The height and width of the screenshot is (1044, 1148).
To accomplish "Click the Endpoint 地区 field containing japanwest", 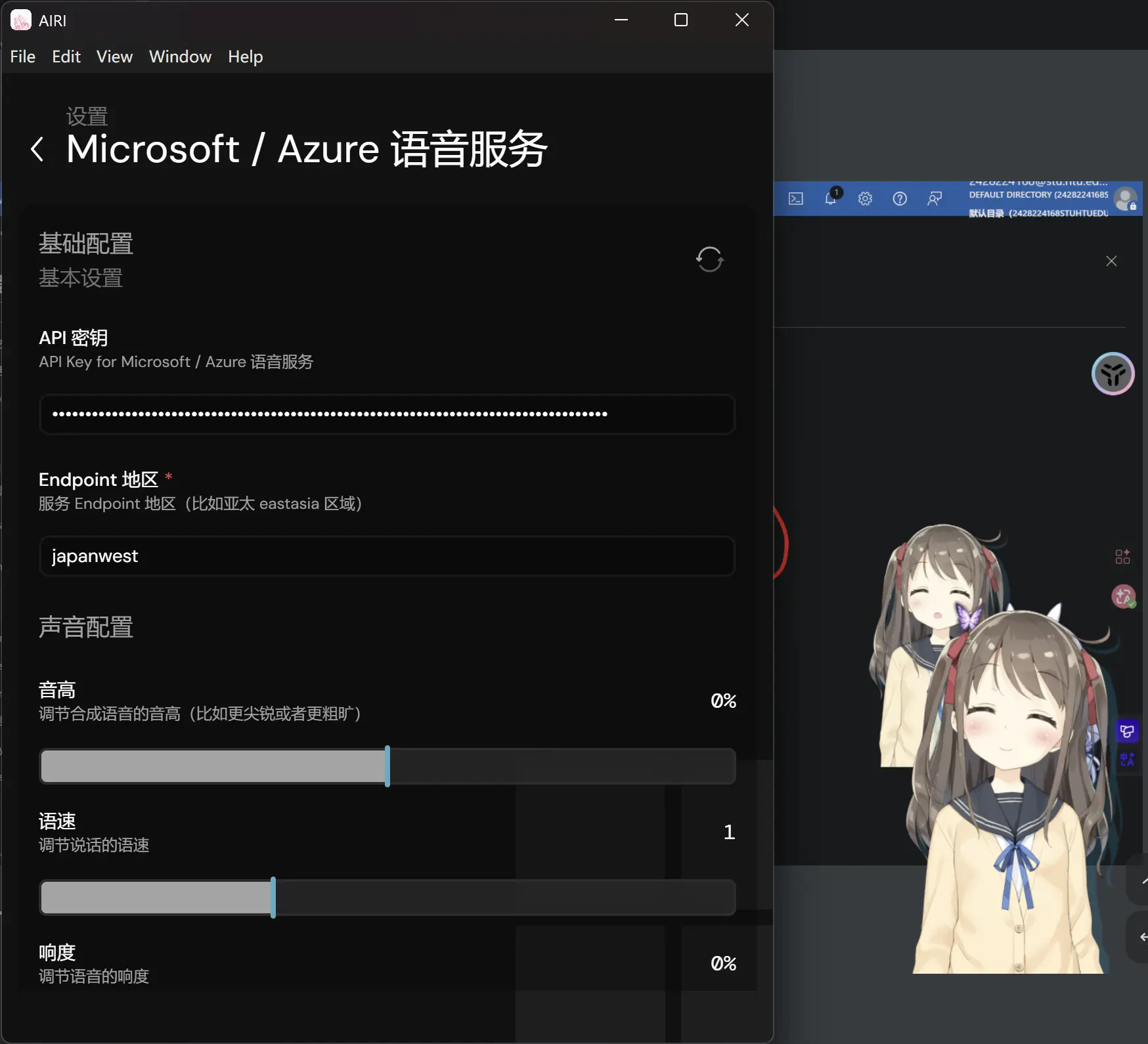I will pyautogui.click(x=387, y=556).
